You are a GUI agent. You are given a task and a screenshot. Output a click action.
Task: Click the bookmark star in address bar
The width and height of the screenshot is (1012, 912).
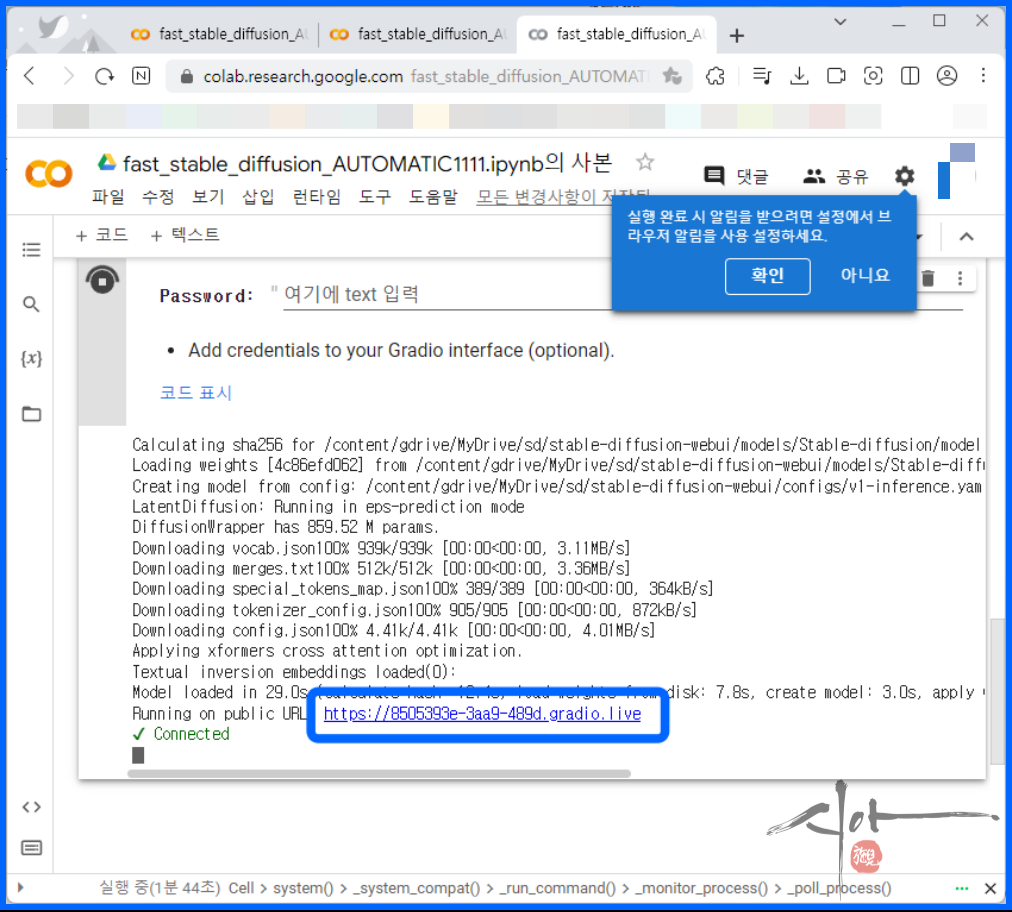coord(672,76)
